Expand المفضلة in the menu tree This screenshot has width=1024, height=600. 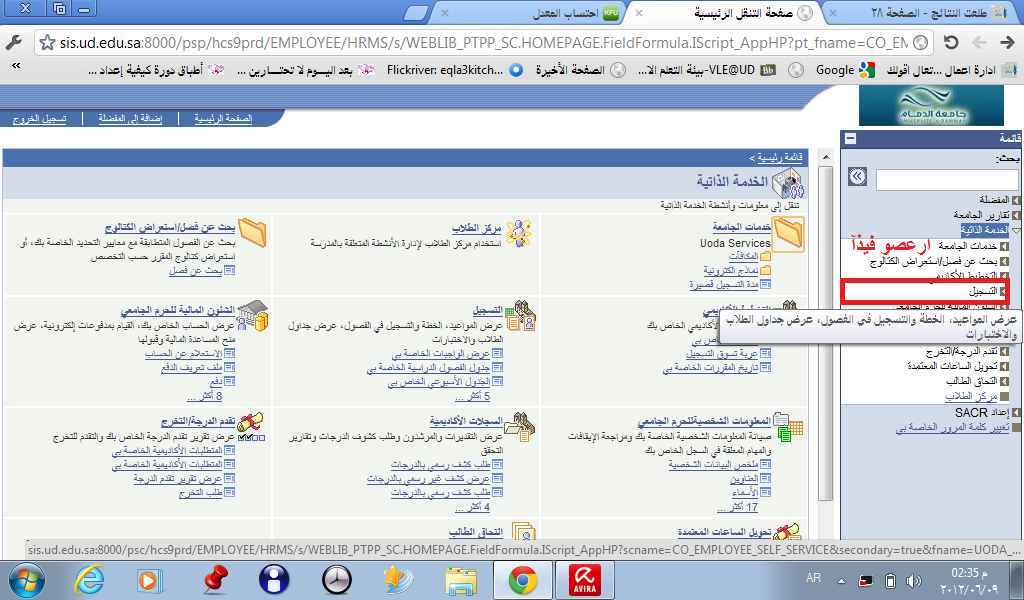1015,200
